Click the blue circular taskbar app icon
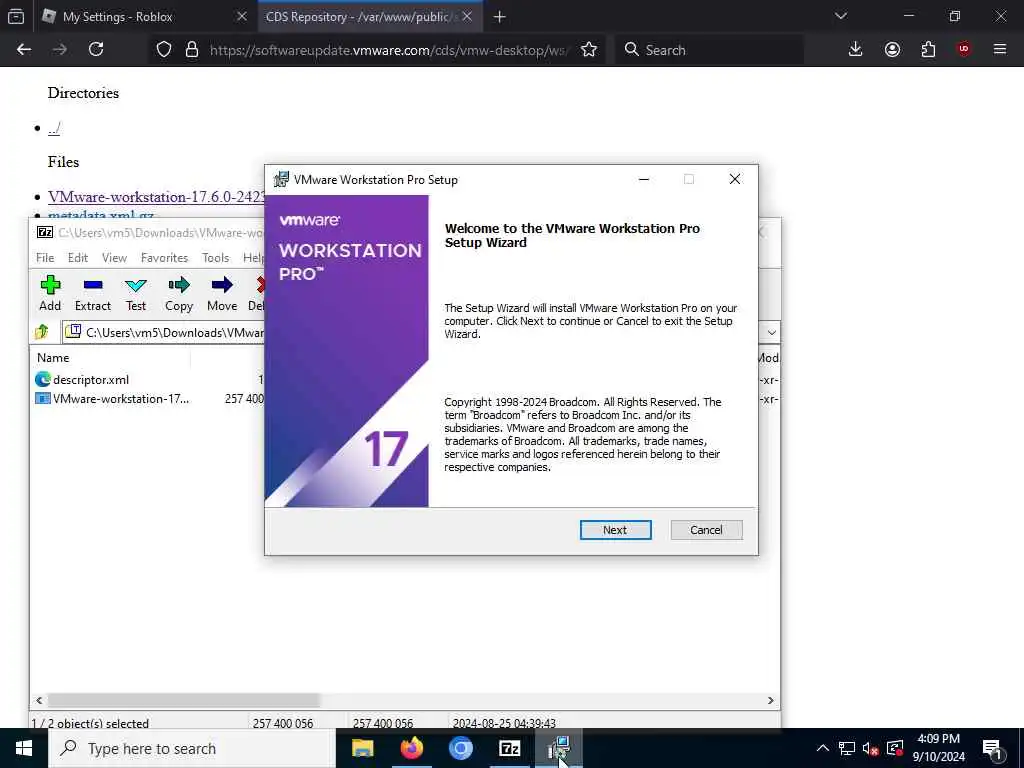The width and height of the screenshot is (1024, 768). 460,748
